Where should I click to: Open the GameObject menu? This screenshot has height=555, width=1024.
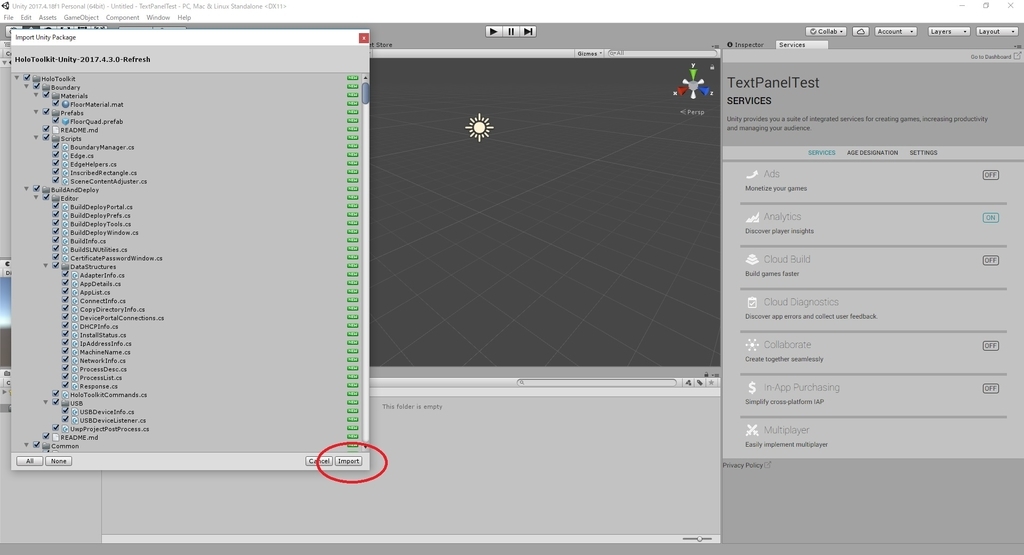(x=81, y=18)
